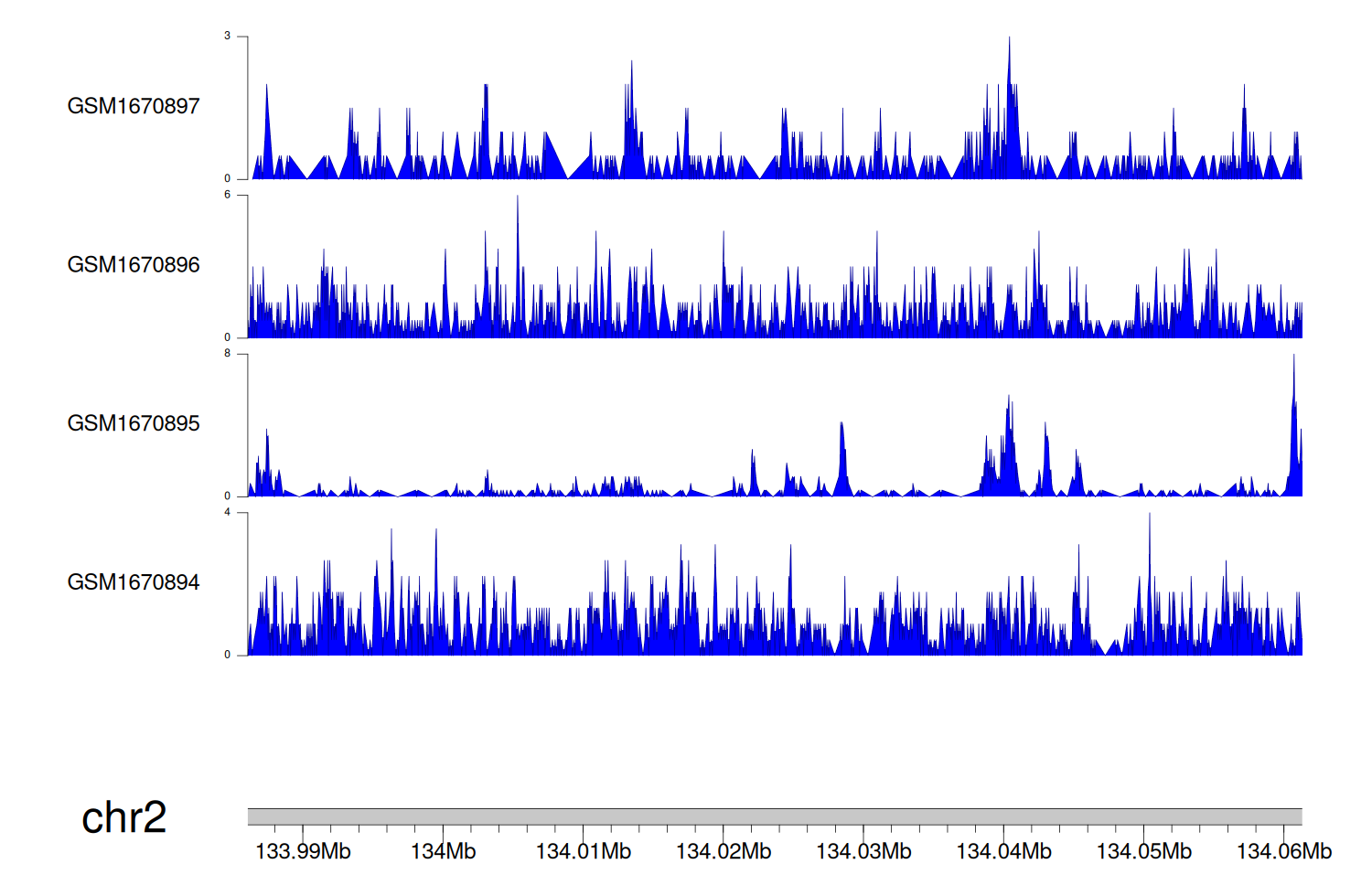Click the 134.01Mb axis label
Image resolution: width=1372 pixels, height=896 pixels.
click(583, 851)
